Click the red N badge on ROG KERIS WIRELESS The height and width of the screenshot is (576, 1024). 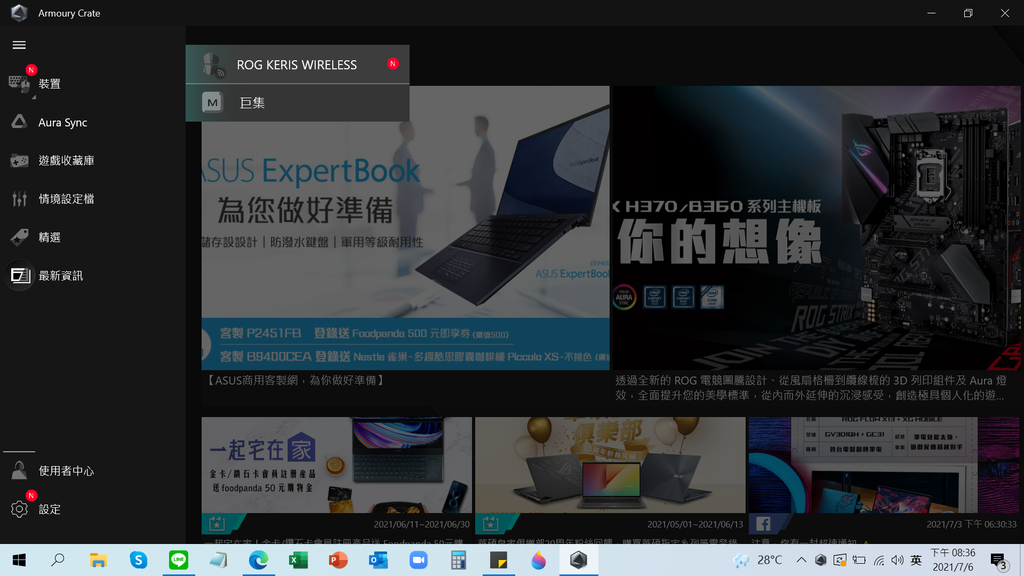coord(392,63)
